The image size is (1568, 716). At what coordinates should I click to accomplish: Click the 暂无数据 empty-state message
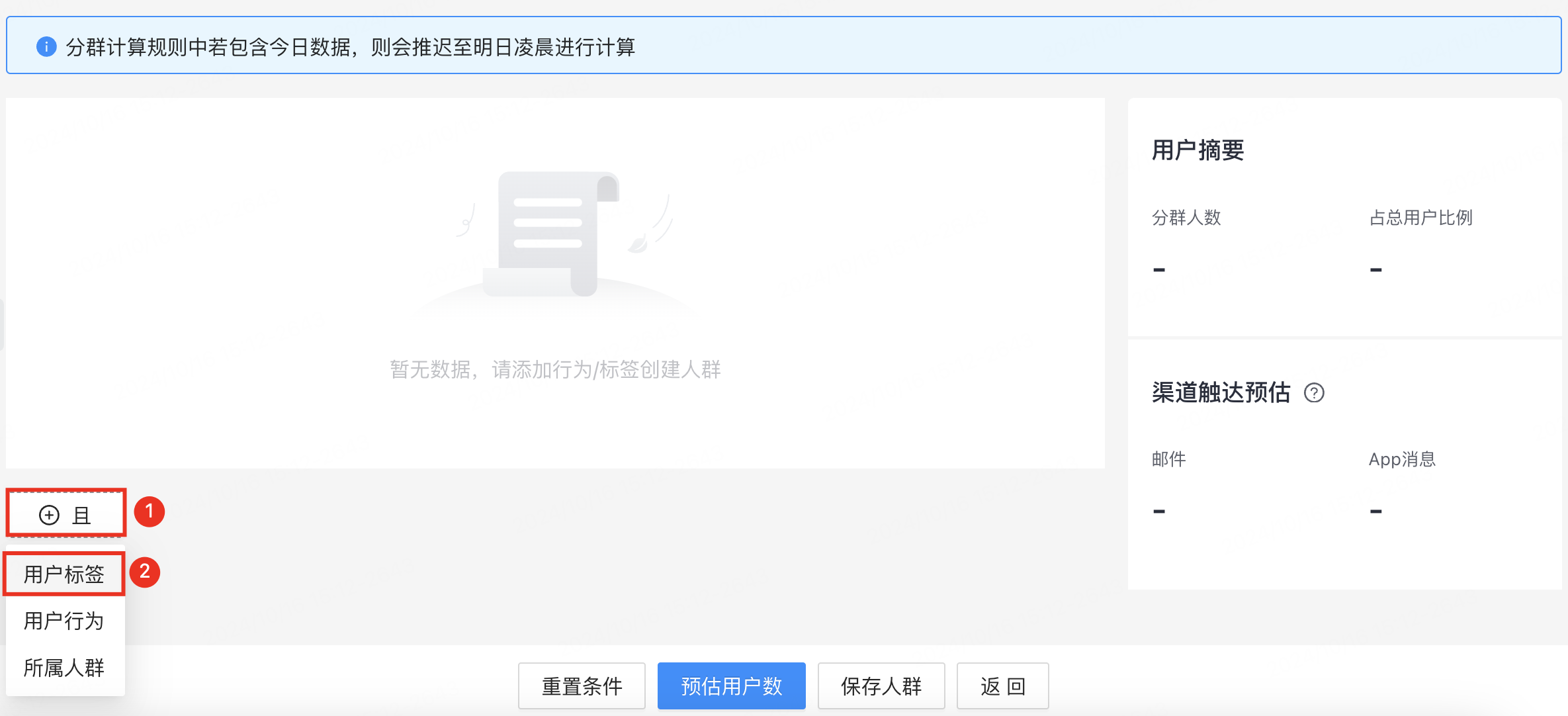555,369
